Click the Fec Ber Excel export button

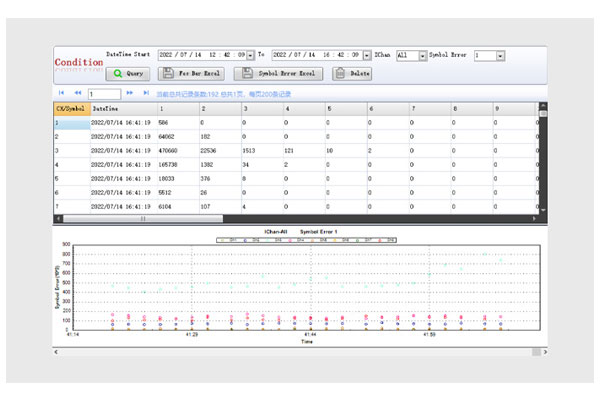point(191,73)
